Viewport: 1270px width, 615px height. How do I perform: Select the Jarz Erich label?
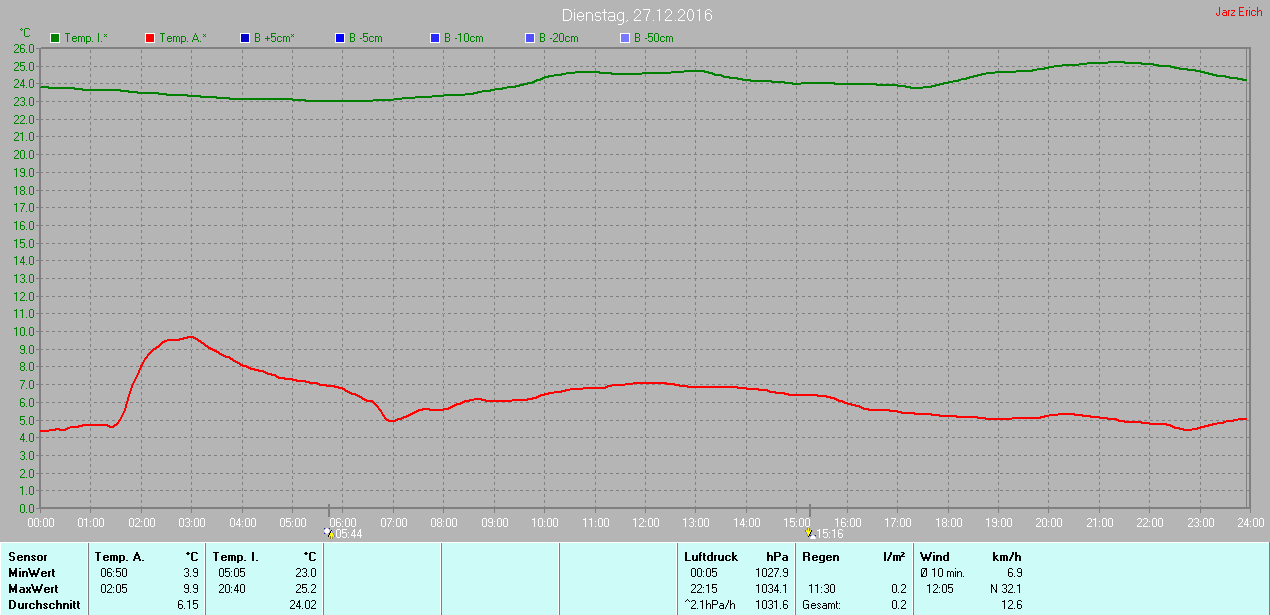coord(1239,12)
